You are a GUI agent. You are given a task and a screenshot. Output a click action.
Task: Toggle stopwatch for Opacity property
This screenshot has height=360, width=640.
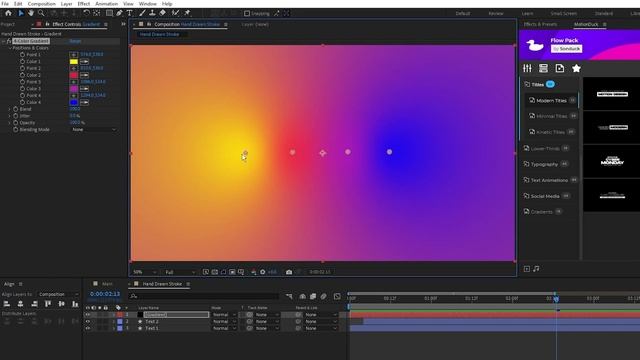pyautogui.click(x=16, y=122)
